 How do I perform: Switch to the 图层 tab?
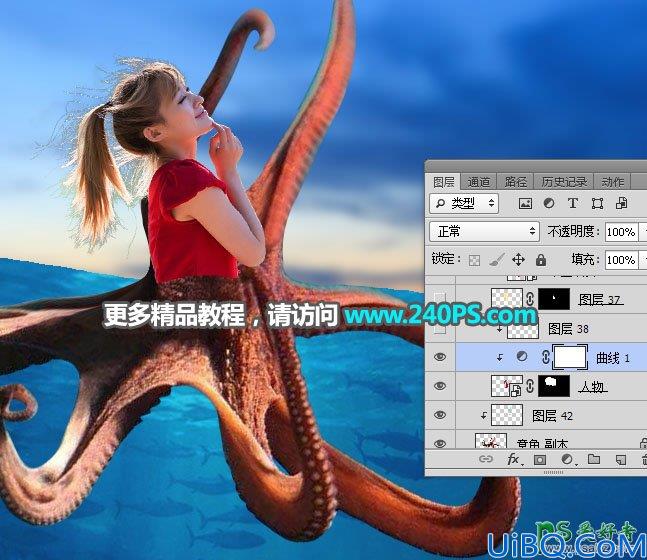coord(444,182)
